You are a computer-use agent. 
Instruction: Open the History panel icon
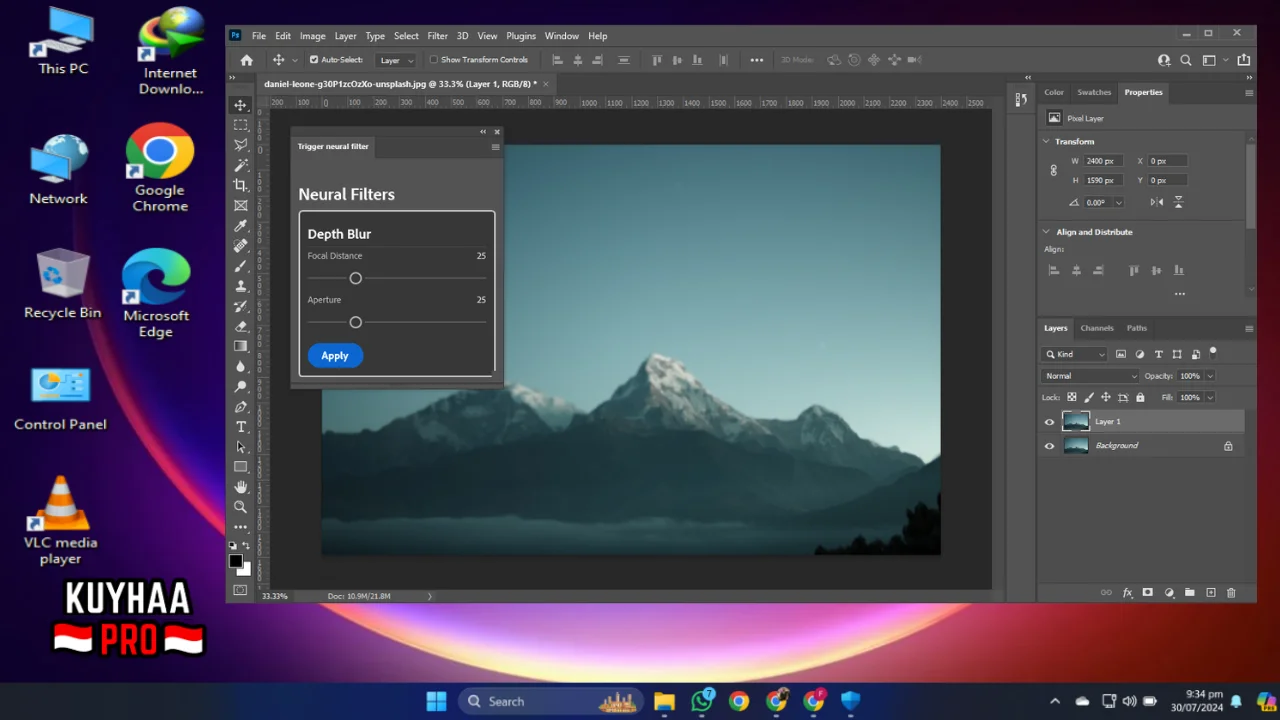coord(1021,99)
